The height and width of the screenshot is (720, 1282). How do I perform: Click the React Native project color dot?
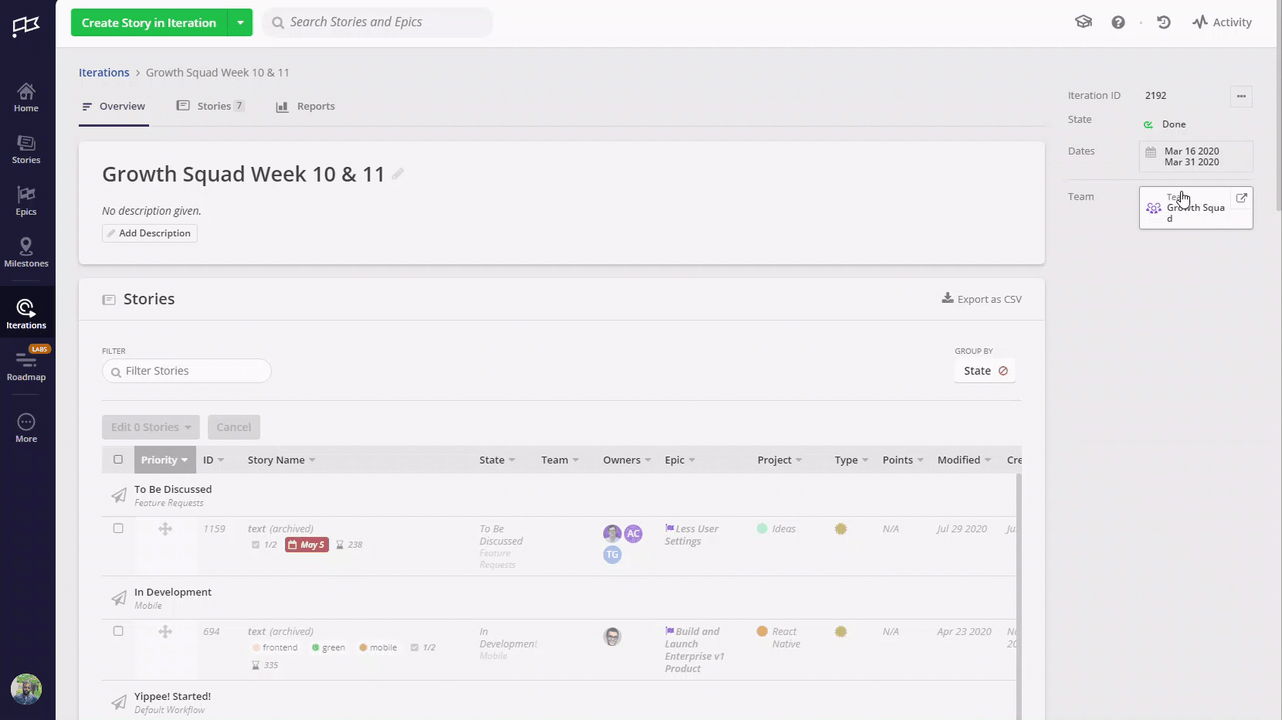point(762,632)
